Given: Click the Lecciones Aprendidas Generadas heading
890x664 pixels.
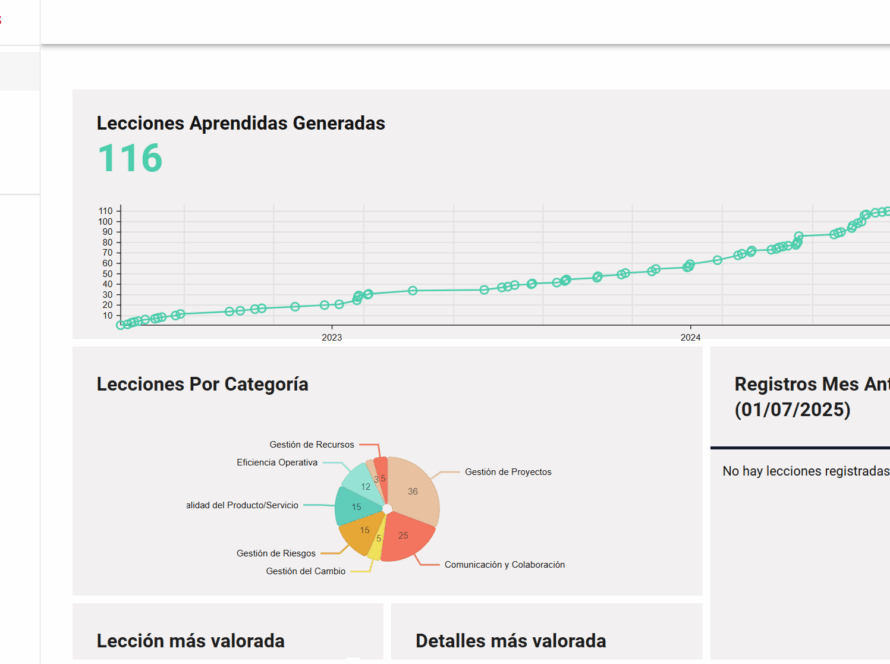Looking at the screenshot, I should pos(241,123).
